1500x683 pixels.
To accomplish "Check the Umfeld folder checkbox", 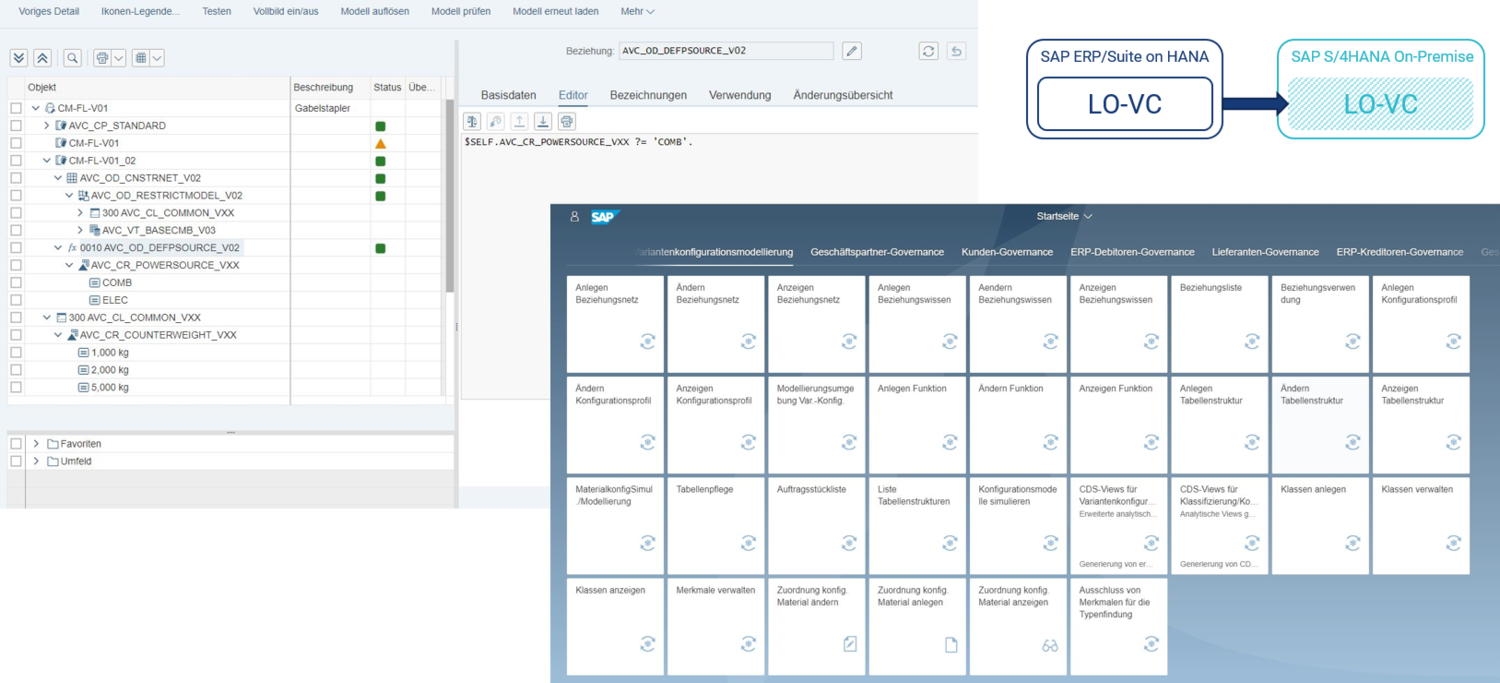I will tap(16, 461).
